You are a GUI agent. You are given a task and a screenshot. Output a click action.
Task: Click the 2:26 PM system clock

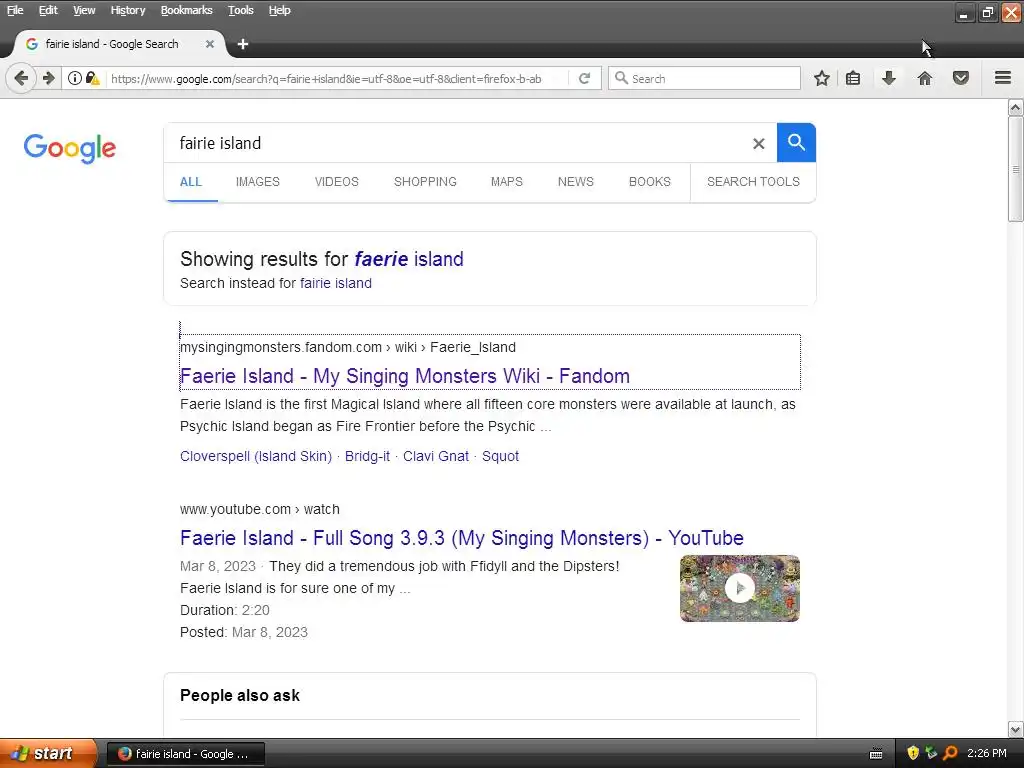point(987,753)
